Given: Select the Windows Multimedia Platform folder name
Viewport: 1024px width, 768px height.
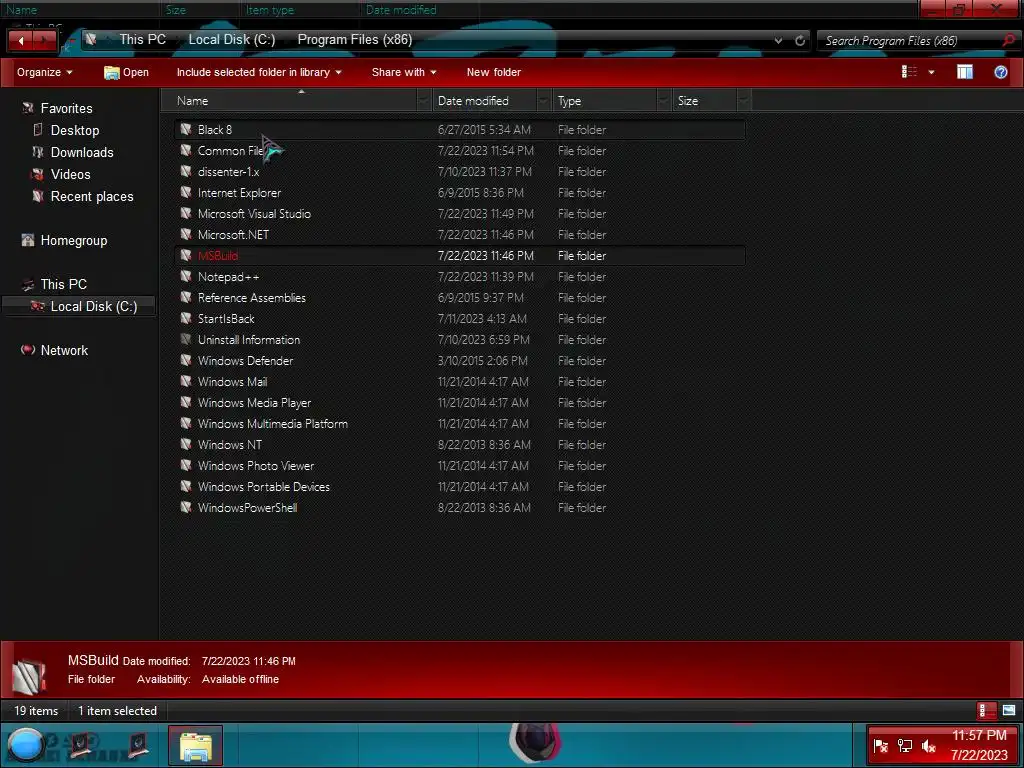Looking at the screenshot, I should click(x=272, y=423).
